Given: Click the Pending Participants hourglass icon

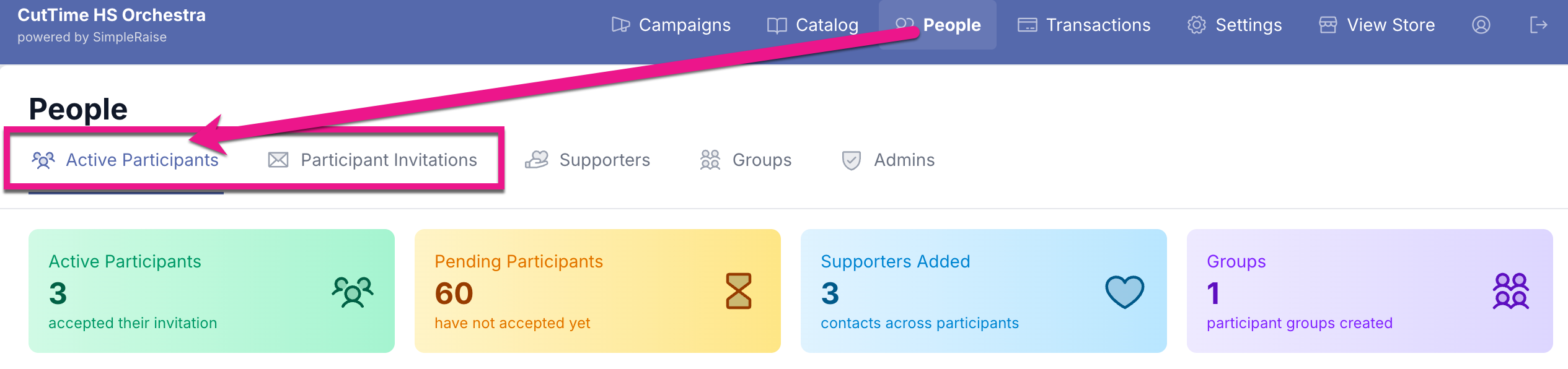Looking at the screenshot, I should 738,291.
